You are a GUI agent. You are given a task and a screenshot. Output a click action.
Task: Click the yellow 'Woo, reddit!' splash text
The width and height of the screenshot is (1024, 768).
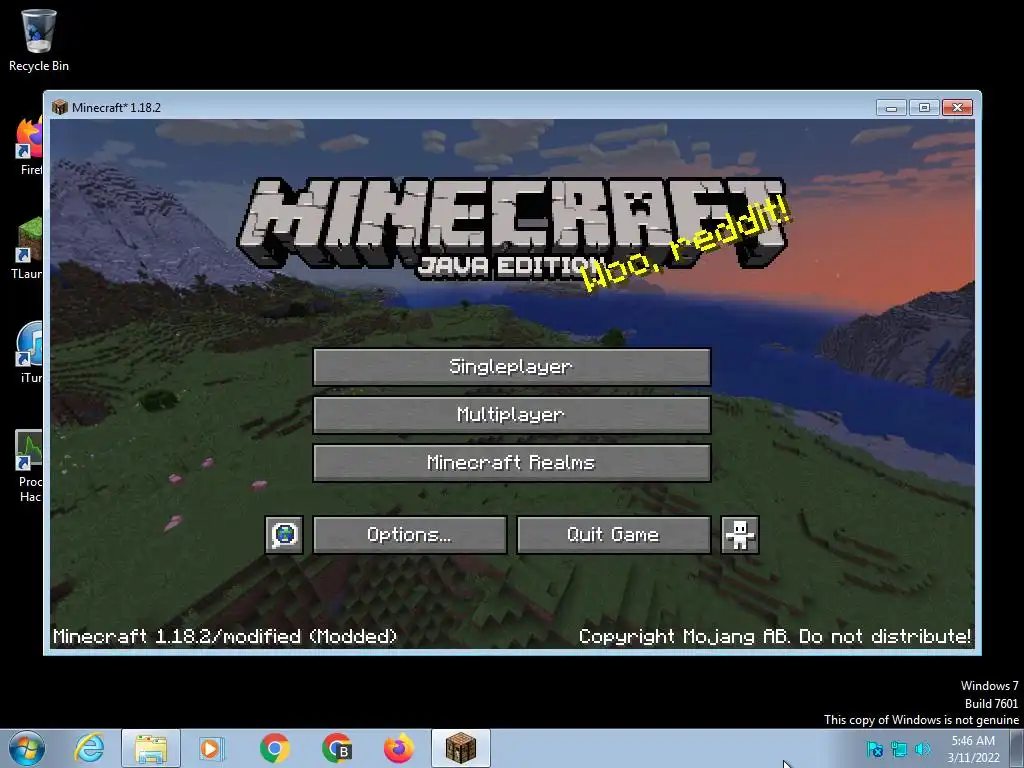click(x=686, y=243)
